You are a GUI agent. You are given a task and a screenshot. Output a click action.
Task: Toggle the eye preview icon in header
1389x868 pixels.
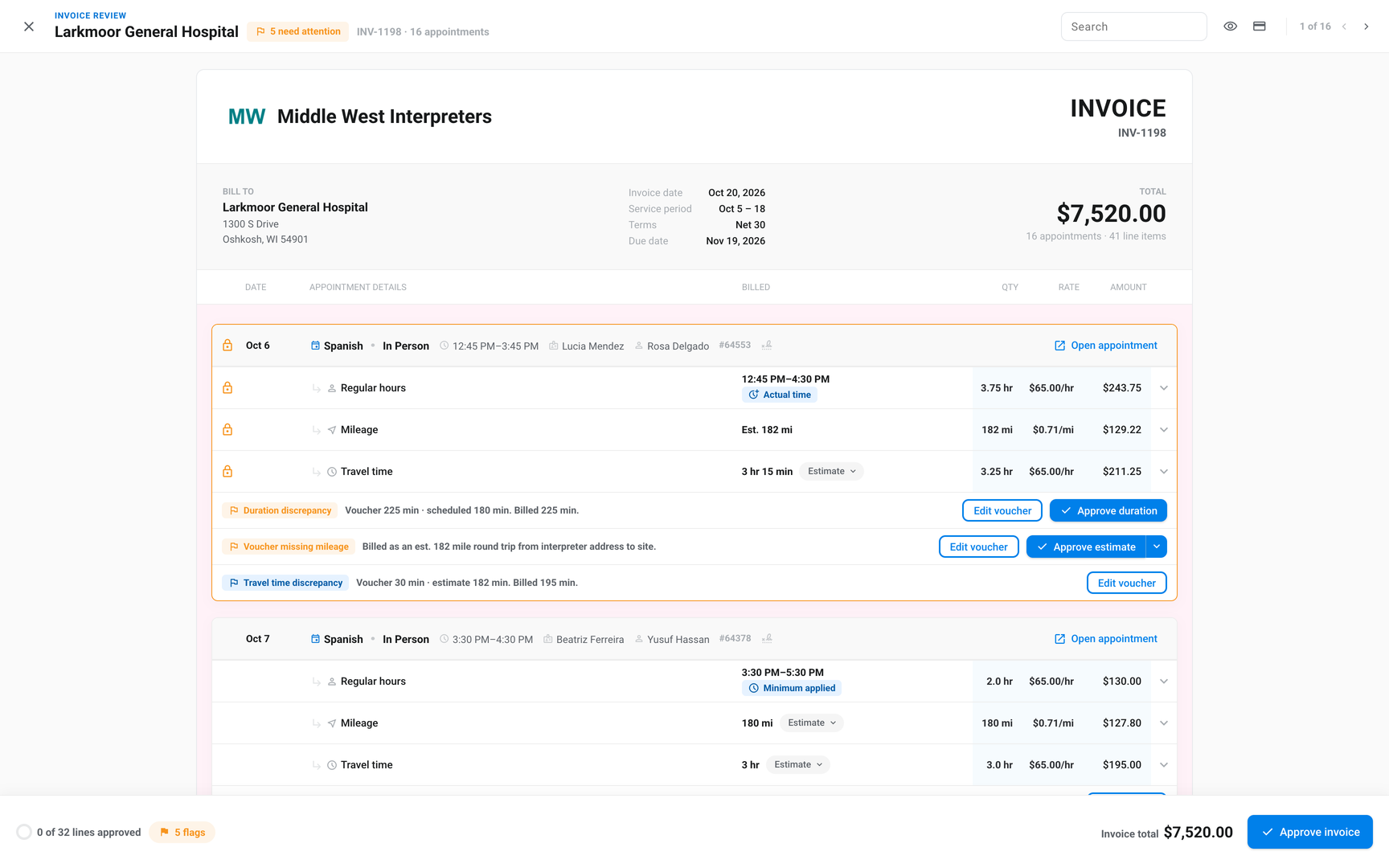pyautogui.click(x=1230, y=27)
